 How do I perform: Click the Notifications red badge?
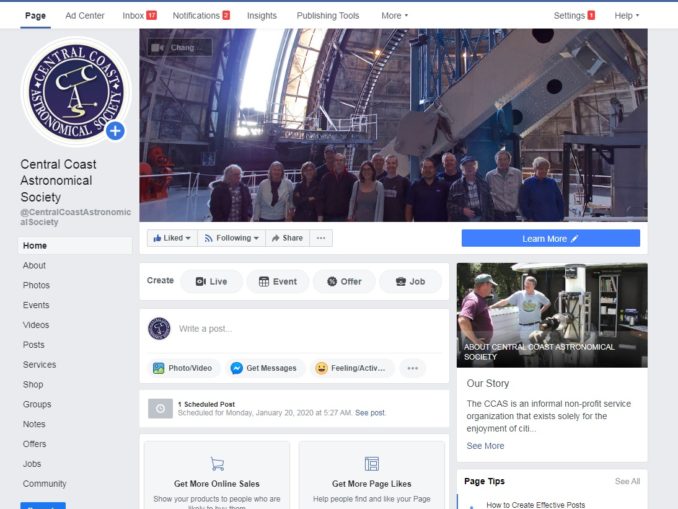click(226, 16)
